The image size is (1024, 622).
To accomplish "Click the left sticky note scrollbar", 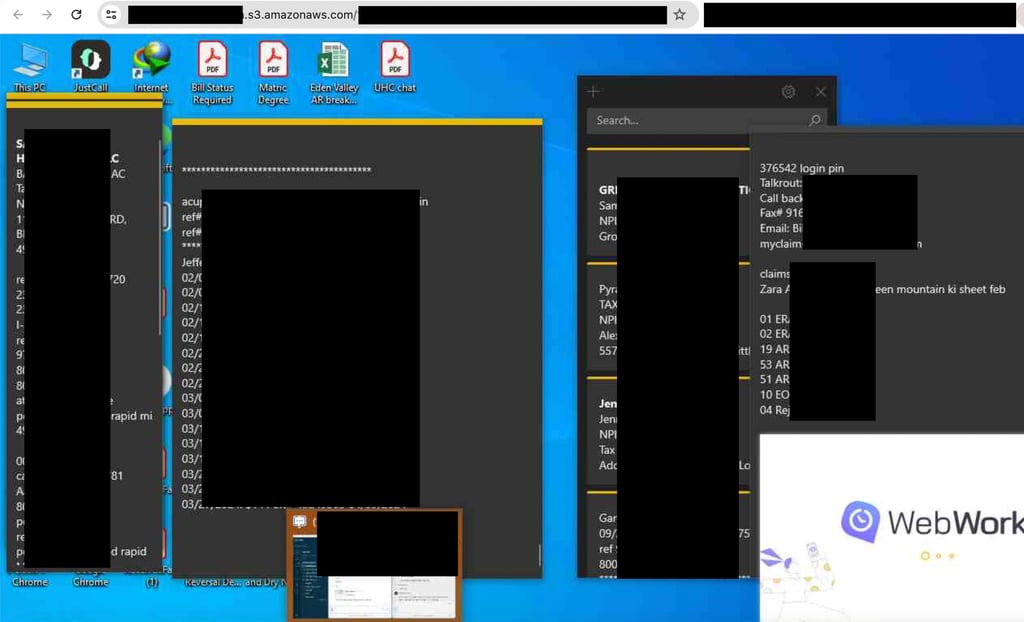I will click(x=159, y=238).
